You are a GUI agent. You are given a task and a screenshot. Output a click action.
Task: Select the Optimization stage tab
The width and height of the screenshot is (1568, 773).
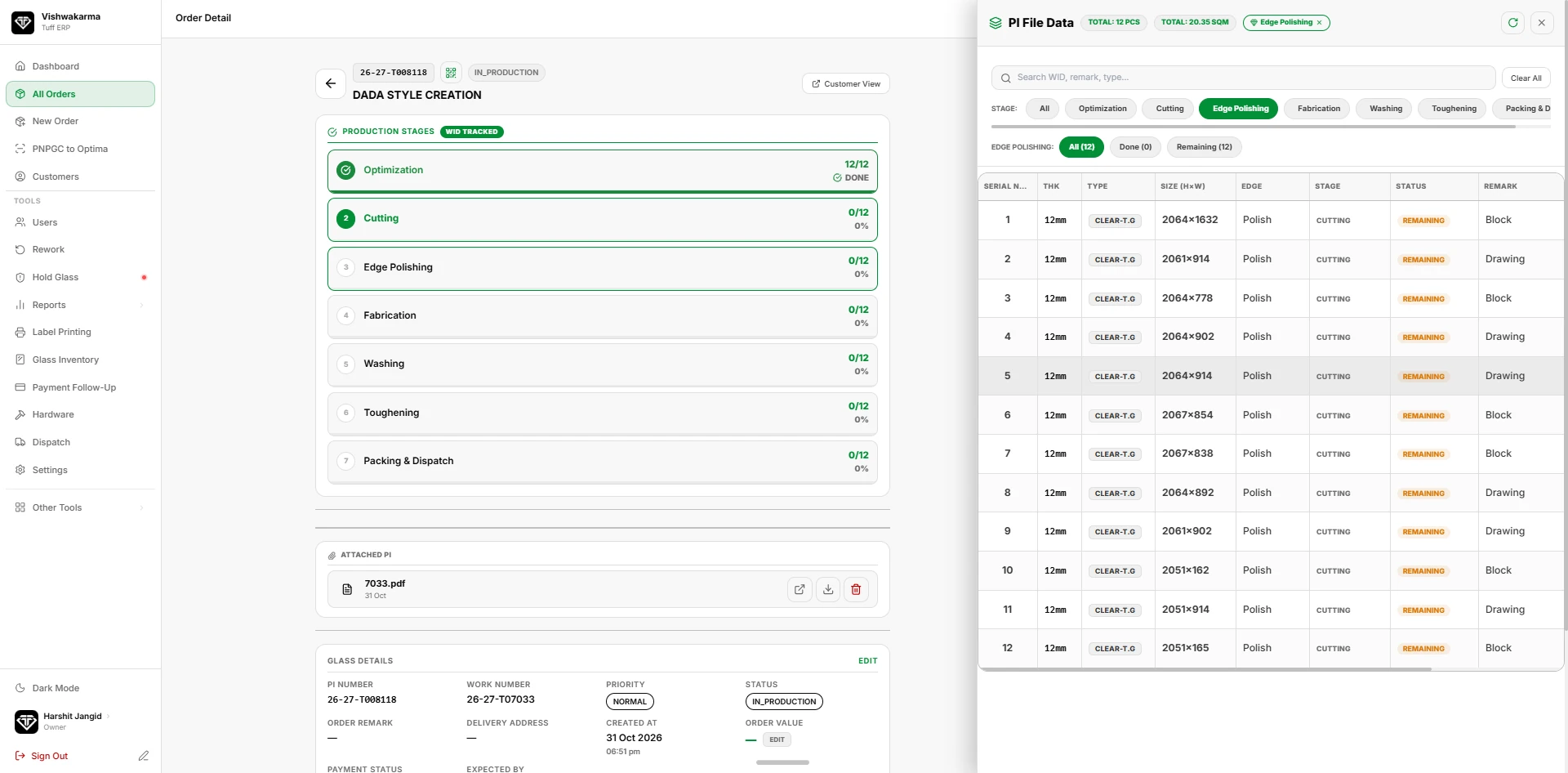click(1102, 109)
